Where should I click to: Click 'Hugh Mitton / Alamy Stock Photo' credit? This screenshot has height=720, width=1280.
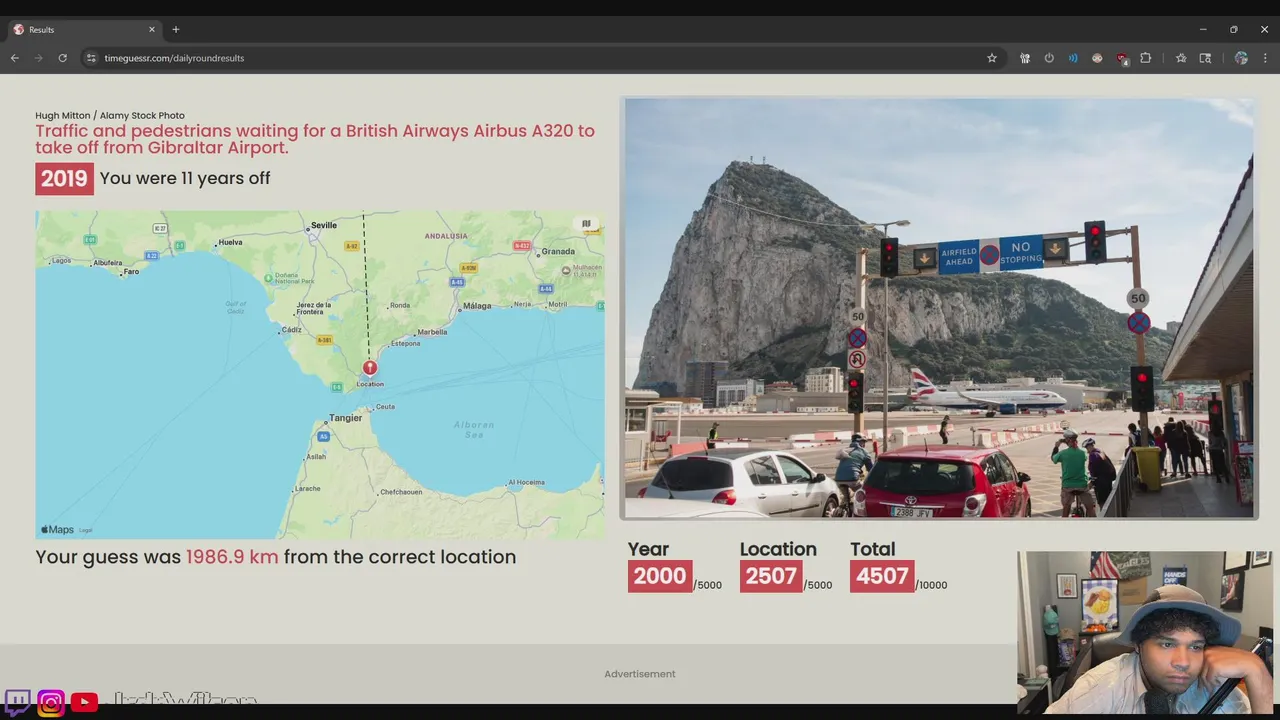(x=110, y=116)
